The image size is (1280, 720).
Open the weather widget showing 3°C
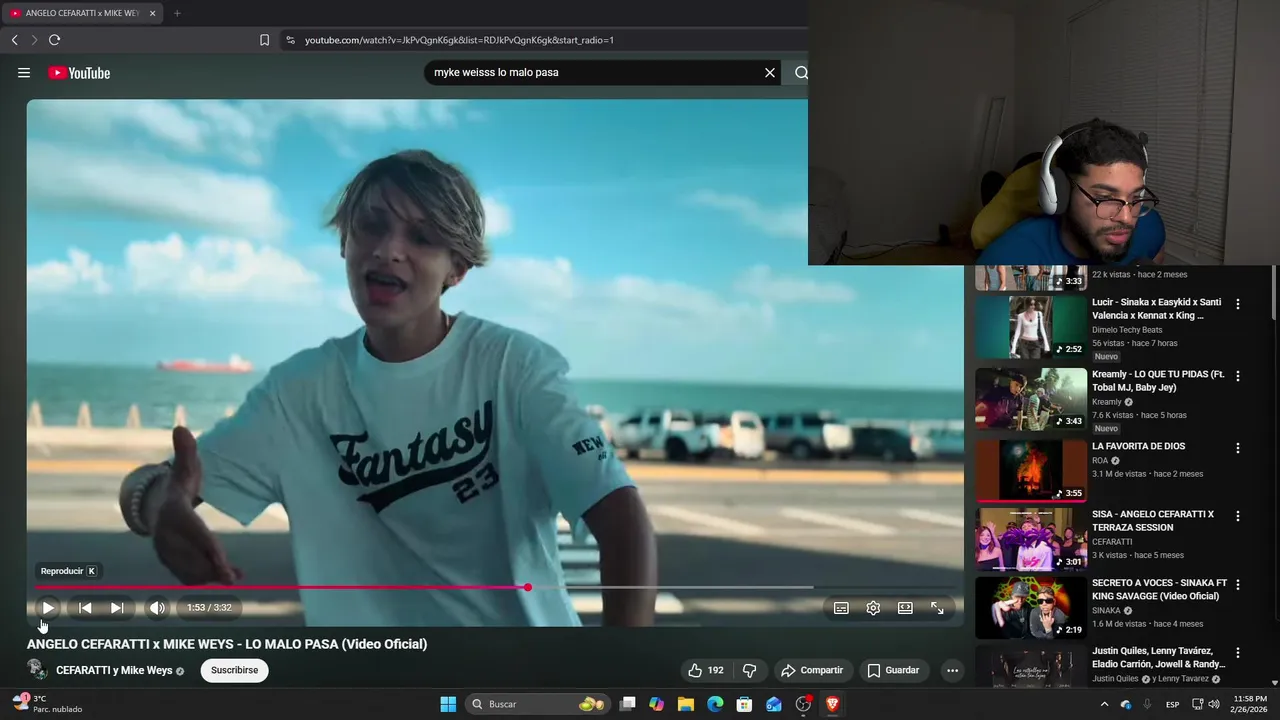(x=47, y=704)
